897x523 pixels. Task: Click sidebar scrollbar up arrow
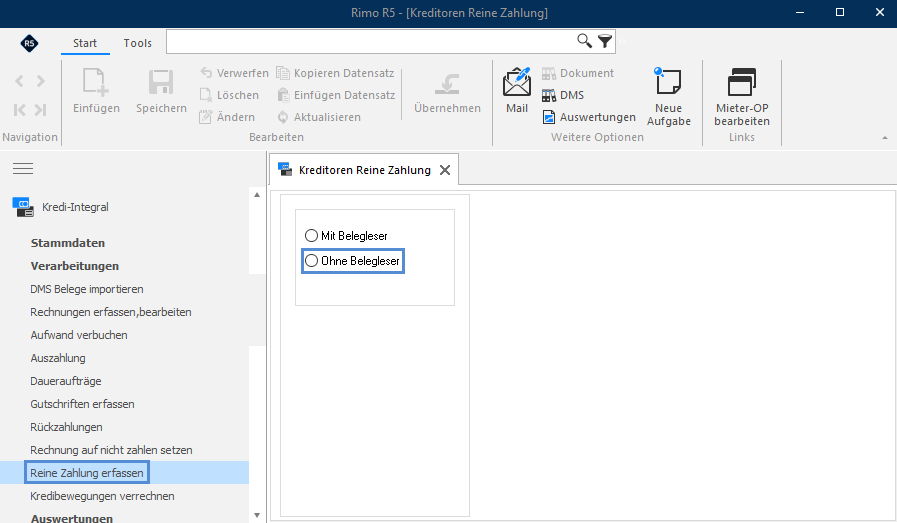point(257,195)
